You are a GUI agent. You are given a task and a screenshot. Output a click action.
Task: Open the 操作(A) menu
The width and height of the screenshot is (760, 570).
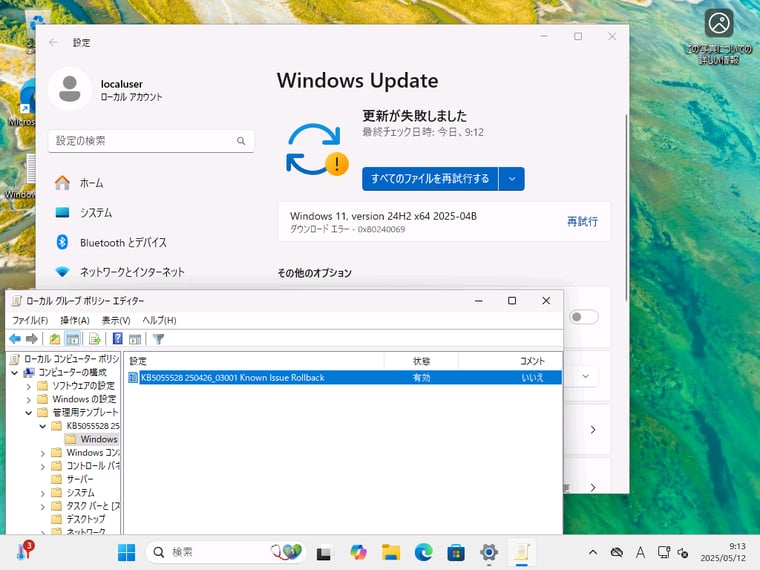coord(75,320)
